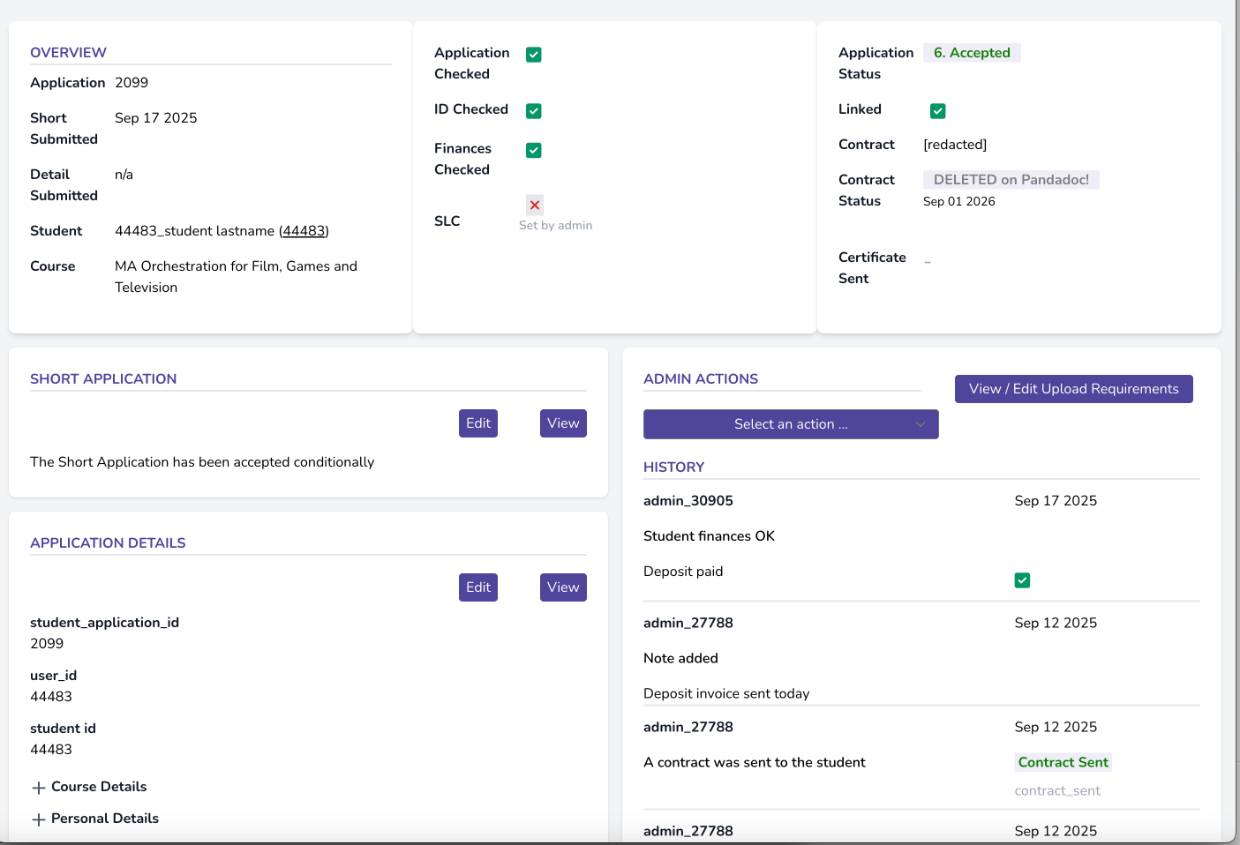Toggle the Linked checkbox
Image resolution: width=1240 pixels, height=845 pixels.
tap(938, 111)
